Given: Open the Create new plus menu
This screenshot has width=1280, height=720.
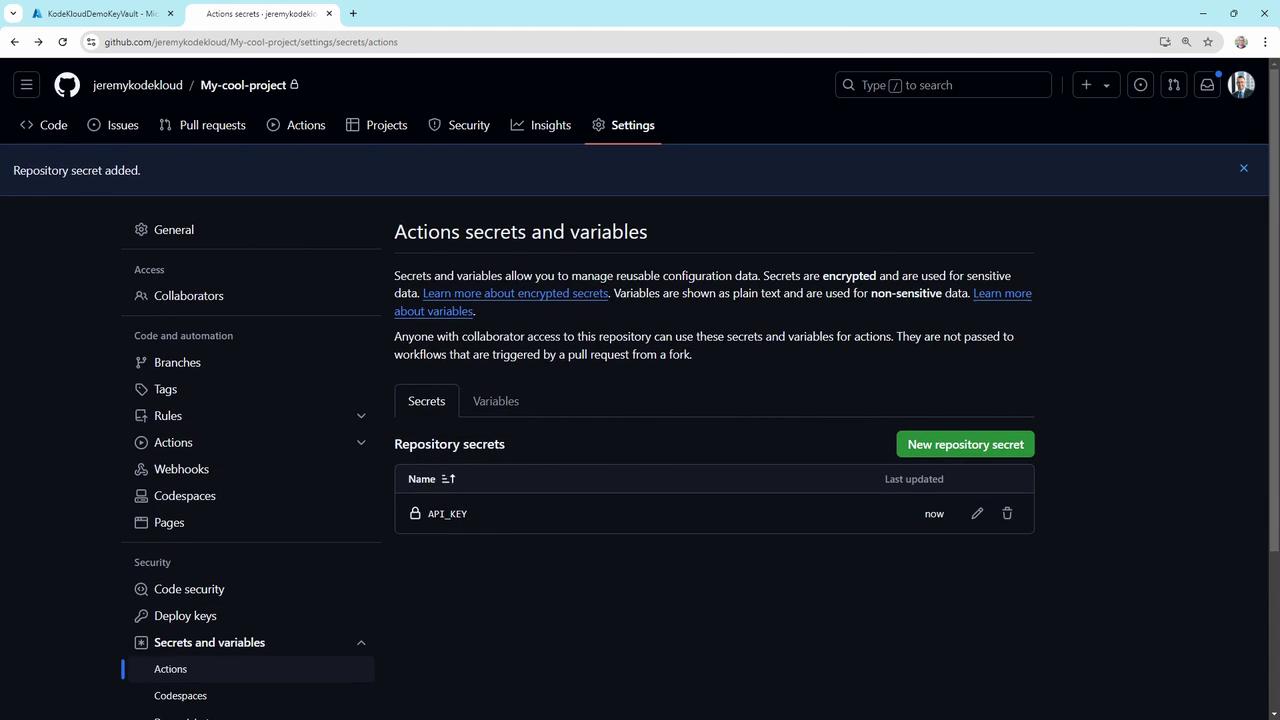Looking at the screenshot, I should pos(1086,85).
